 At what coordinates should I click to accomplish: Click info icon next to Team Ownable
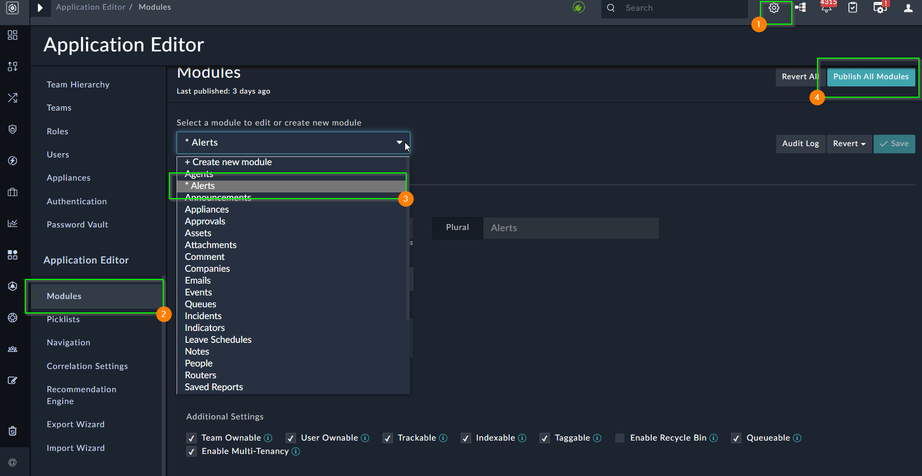tap(268, 438)
